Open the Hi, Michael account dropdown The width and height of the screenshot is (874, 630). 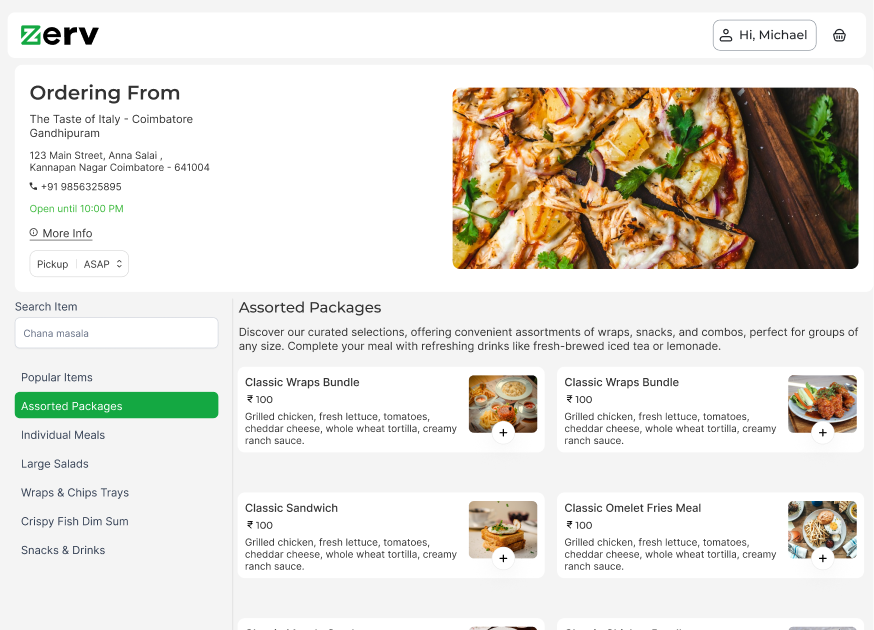click(764, 34)
